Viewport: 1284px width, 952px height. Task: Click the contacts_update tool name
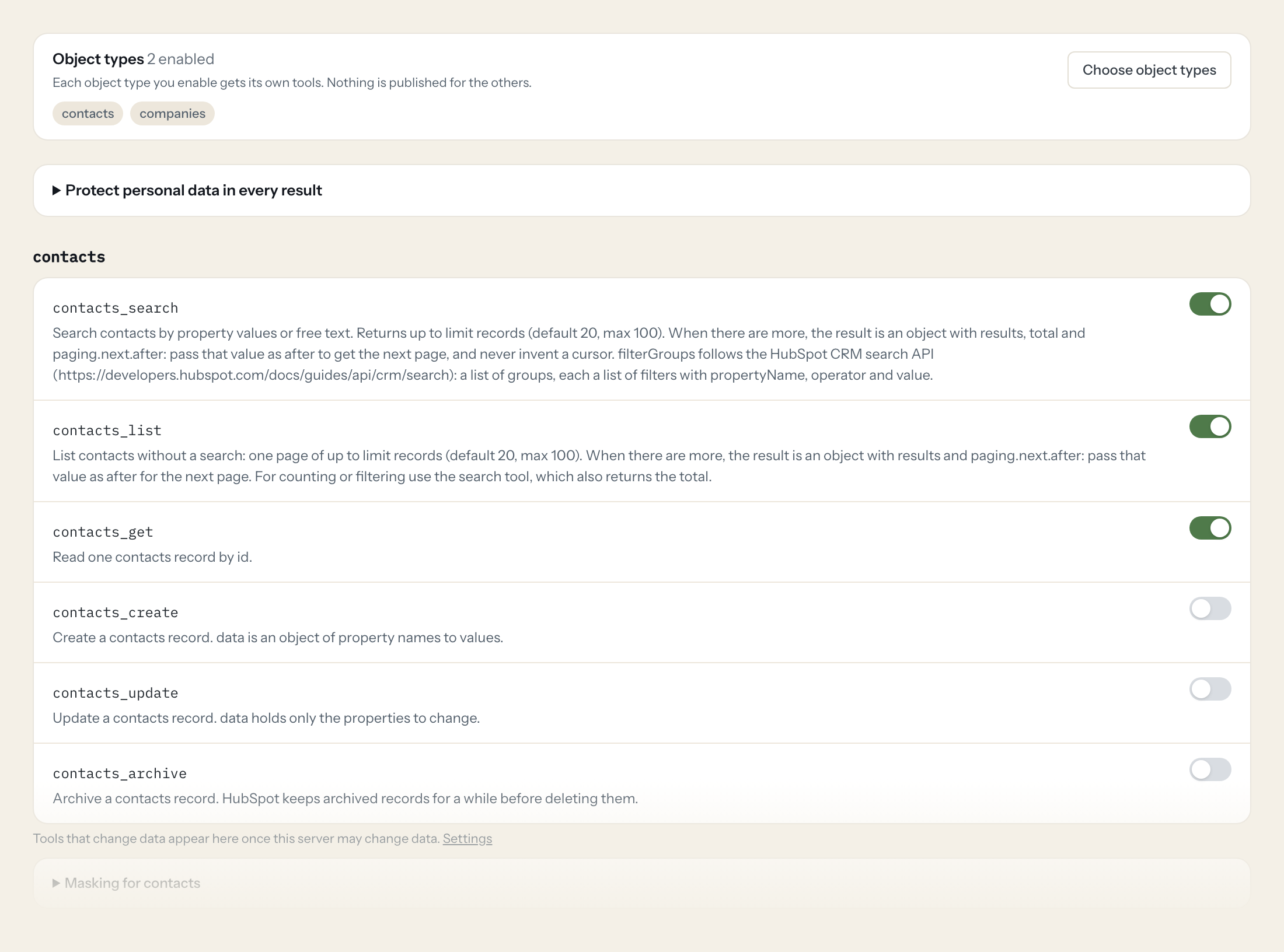(x=116, y=693)
